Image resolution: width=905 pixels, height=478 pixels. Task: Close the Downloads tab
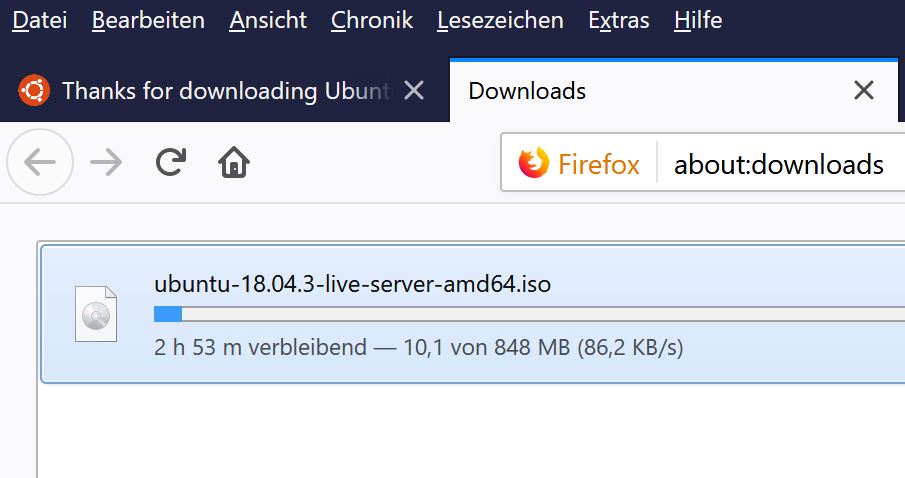(863, 91)
